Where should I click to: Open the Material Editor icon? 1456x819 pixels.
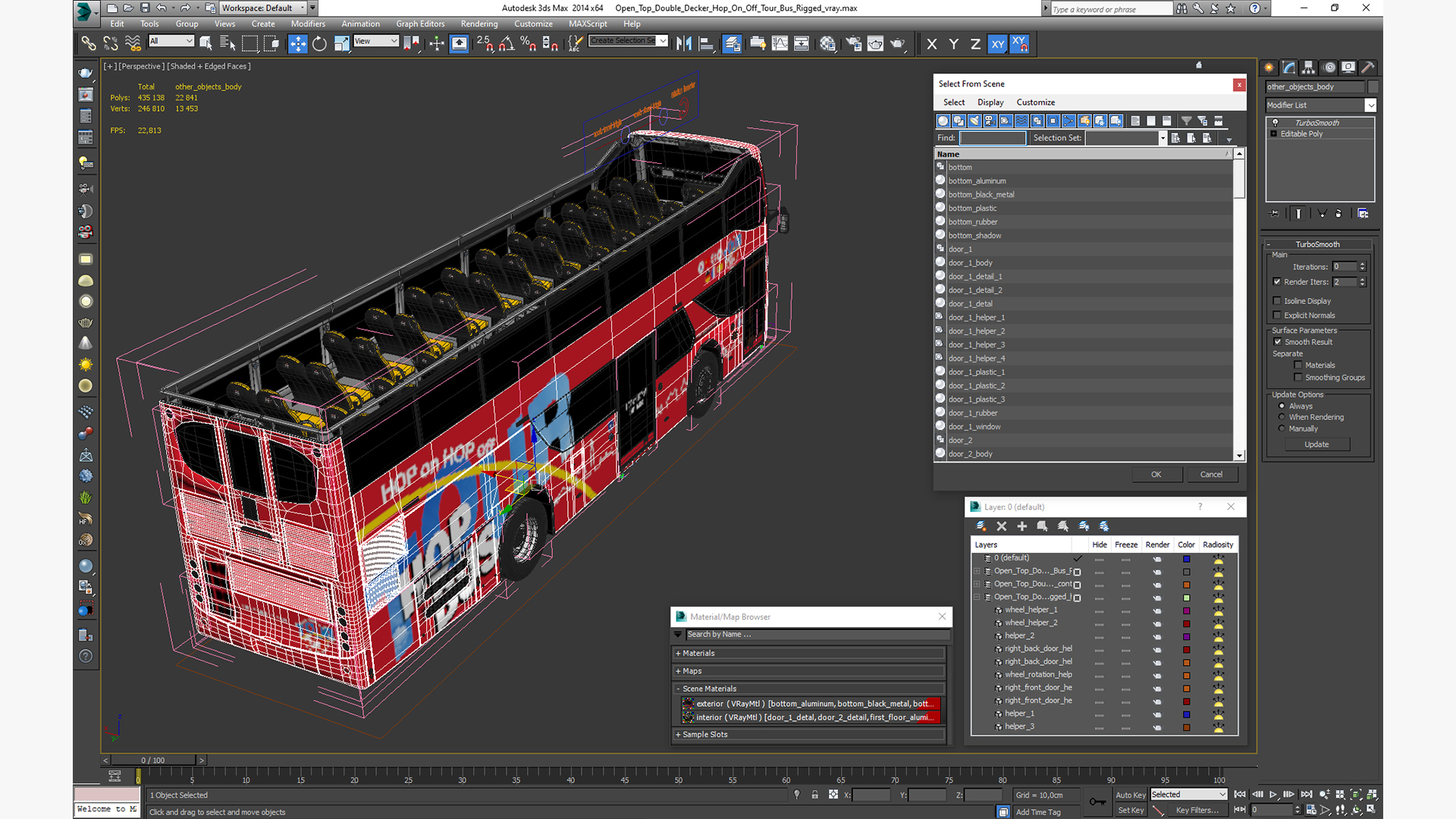827,44
